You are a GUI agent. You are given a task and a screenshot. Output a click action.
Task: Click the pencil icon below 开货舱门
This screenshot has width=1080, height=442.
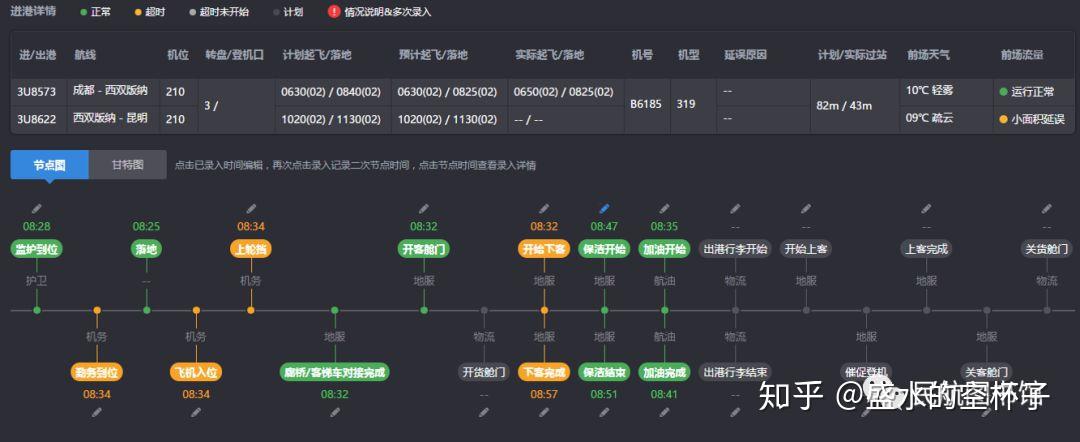click(x=484, y=412)
